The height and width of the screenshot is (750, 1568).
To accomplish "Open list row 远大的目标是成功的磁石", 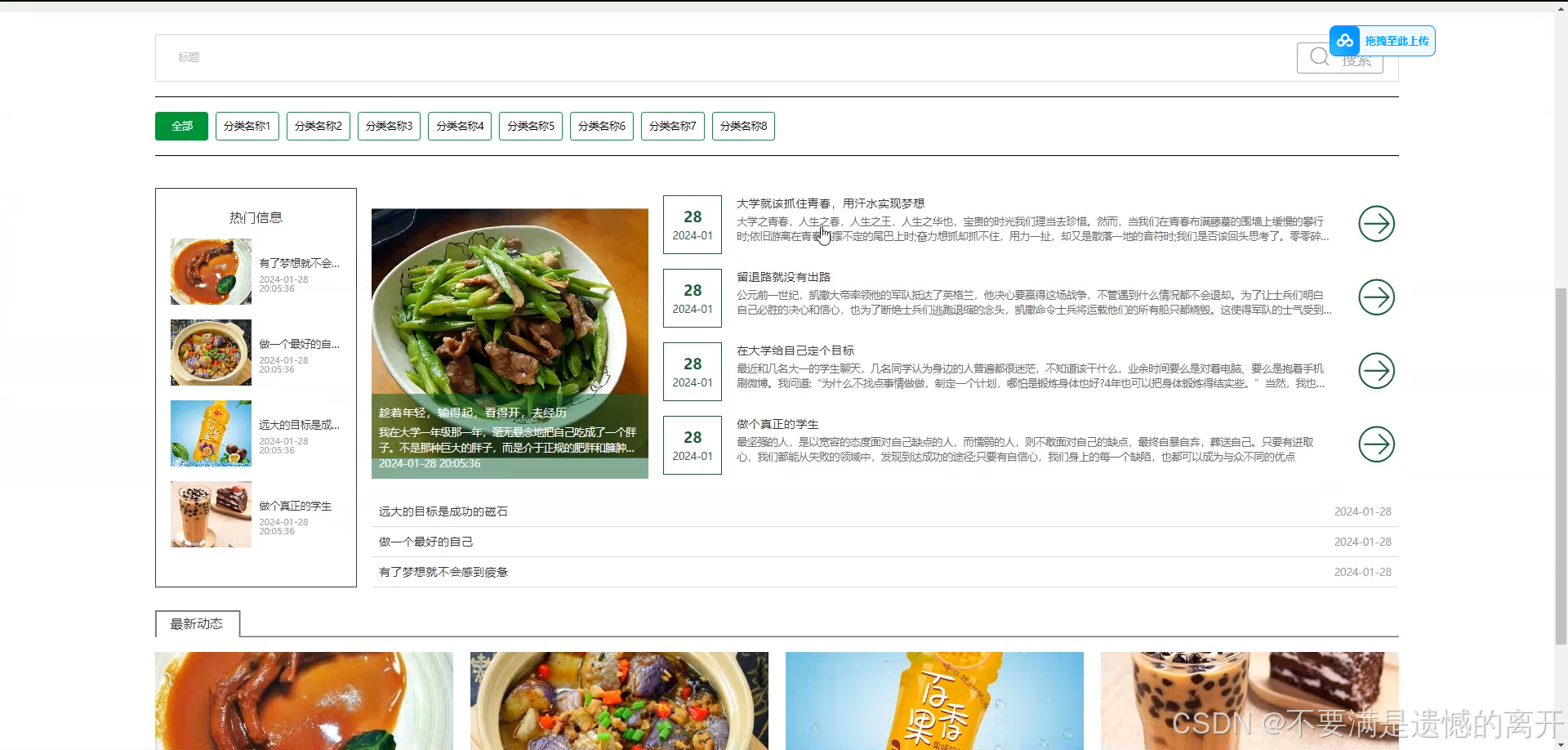I will (x=884, y=511).
